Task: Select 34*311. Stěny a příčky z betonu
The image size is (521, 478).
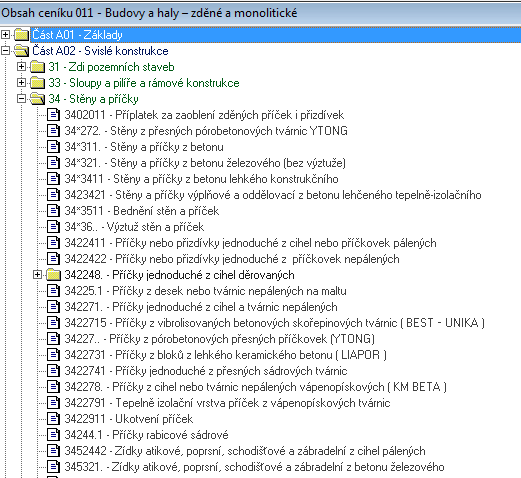Action: (x=144, y=147)
